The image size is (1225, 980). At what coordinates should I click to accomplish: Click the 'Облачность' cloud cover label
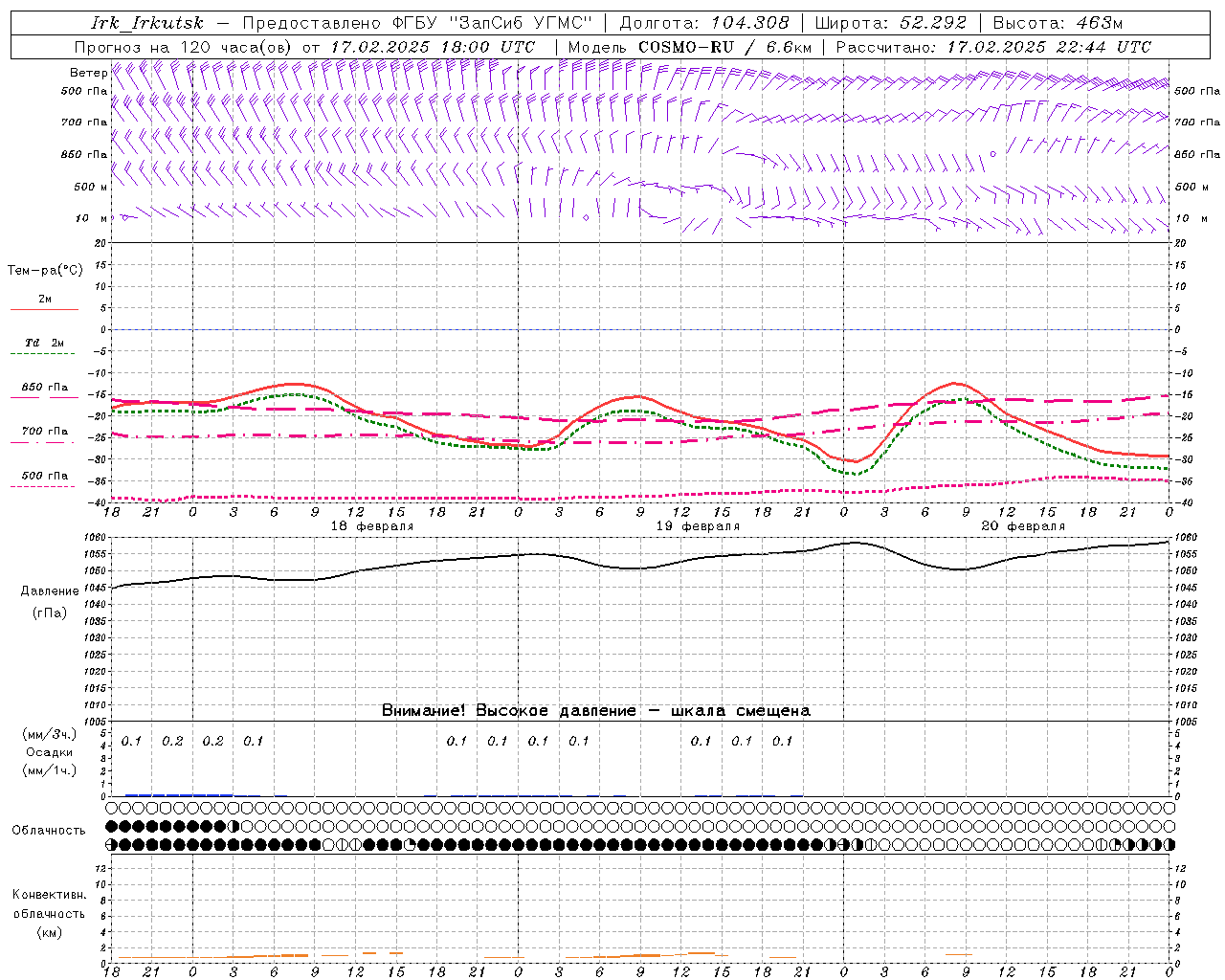click(49, 830)
